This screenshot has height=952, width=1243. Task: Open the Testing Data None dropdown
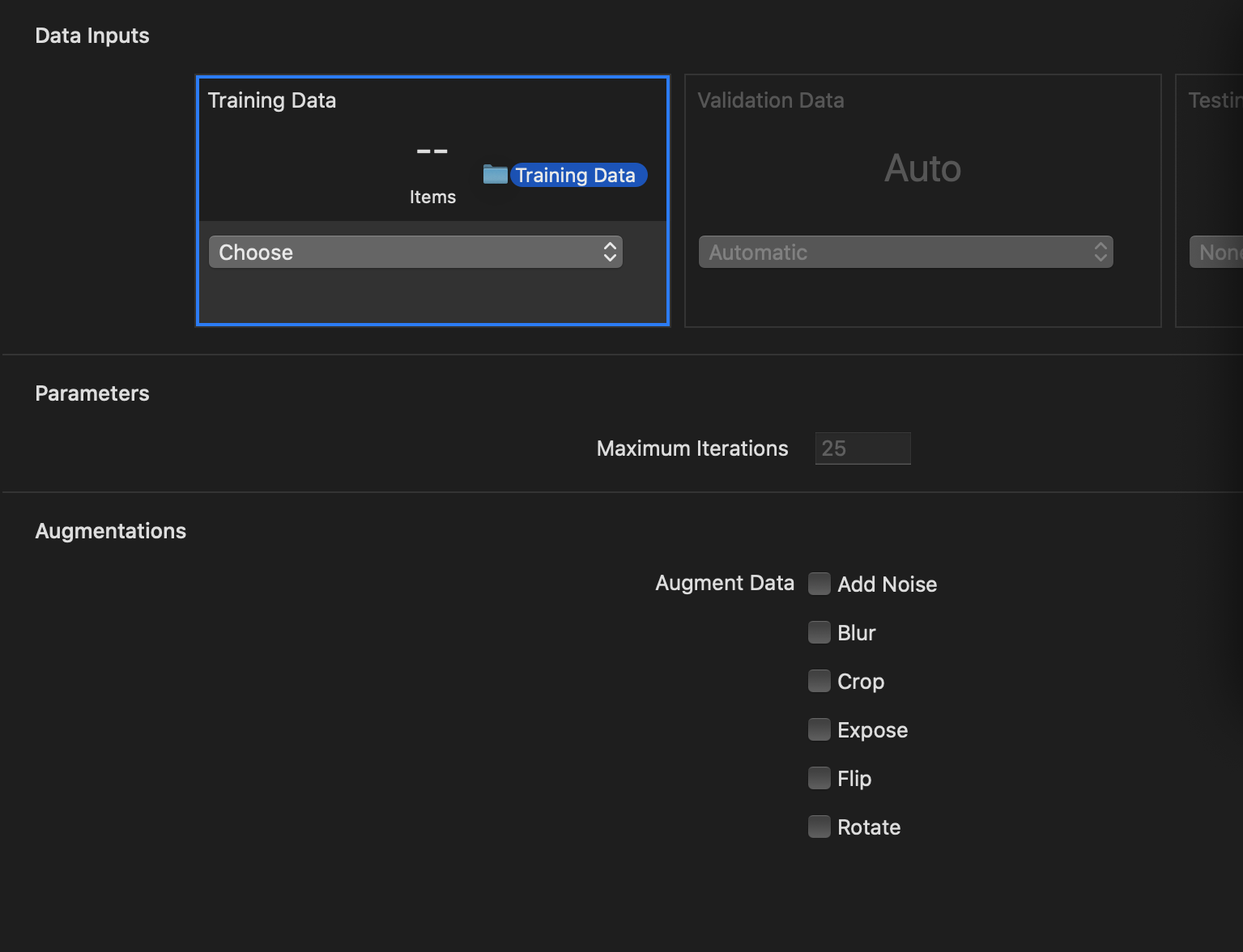click(1215, 252)
